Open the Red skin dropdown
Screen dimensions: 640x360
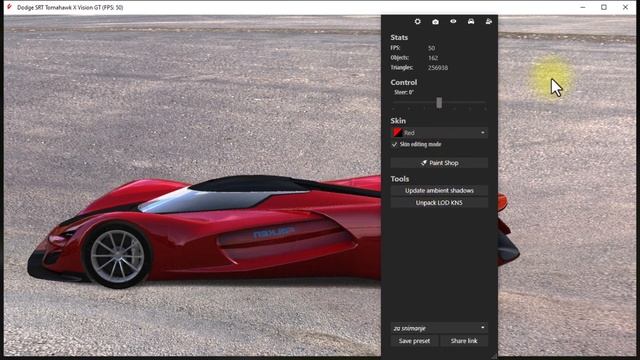point(439,133)
